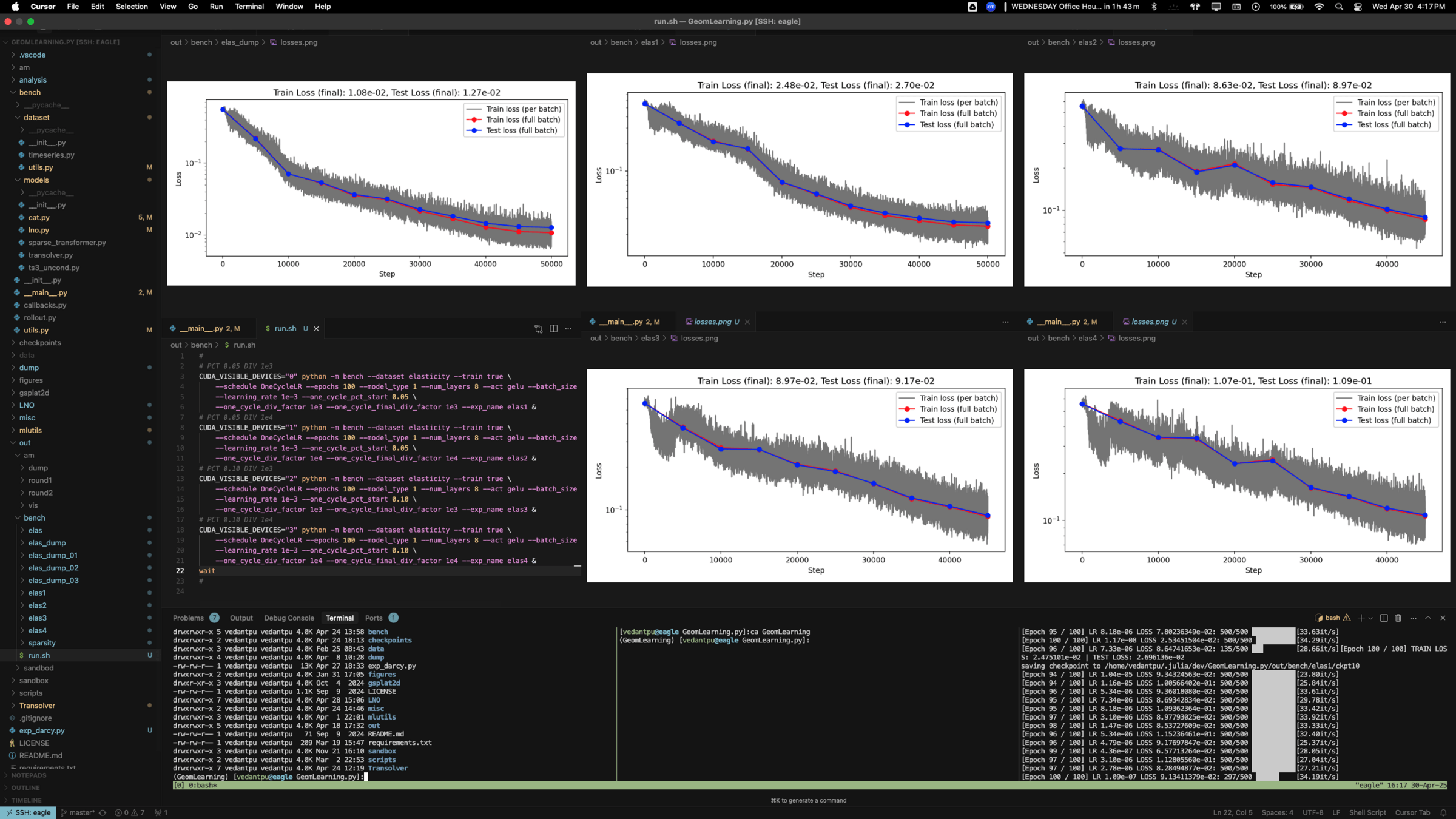The width and height of the screenshot is (1456, 819).
Task: Open terminal launch profile dropdown arrow
Action: (1370, 618)
